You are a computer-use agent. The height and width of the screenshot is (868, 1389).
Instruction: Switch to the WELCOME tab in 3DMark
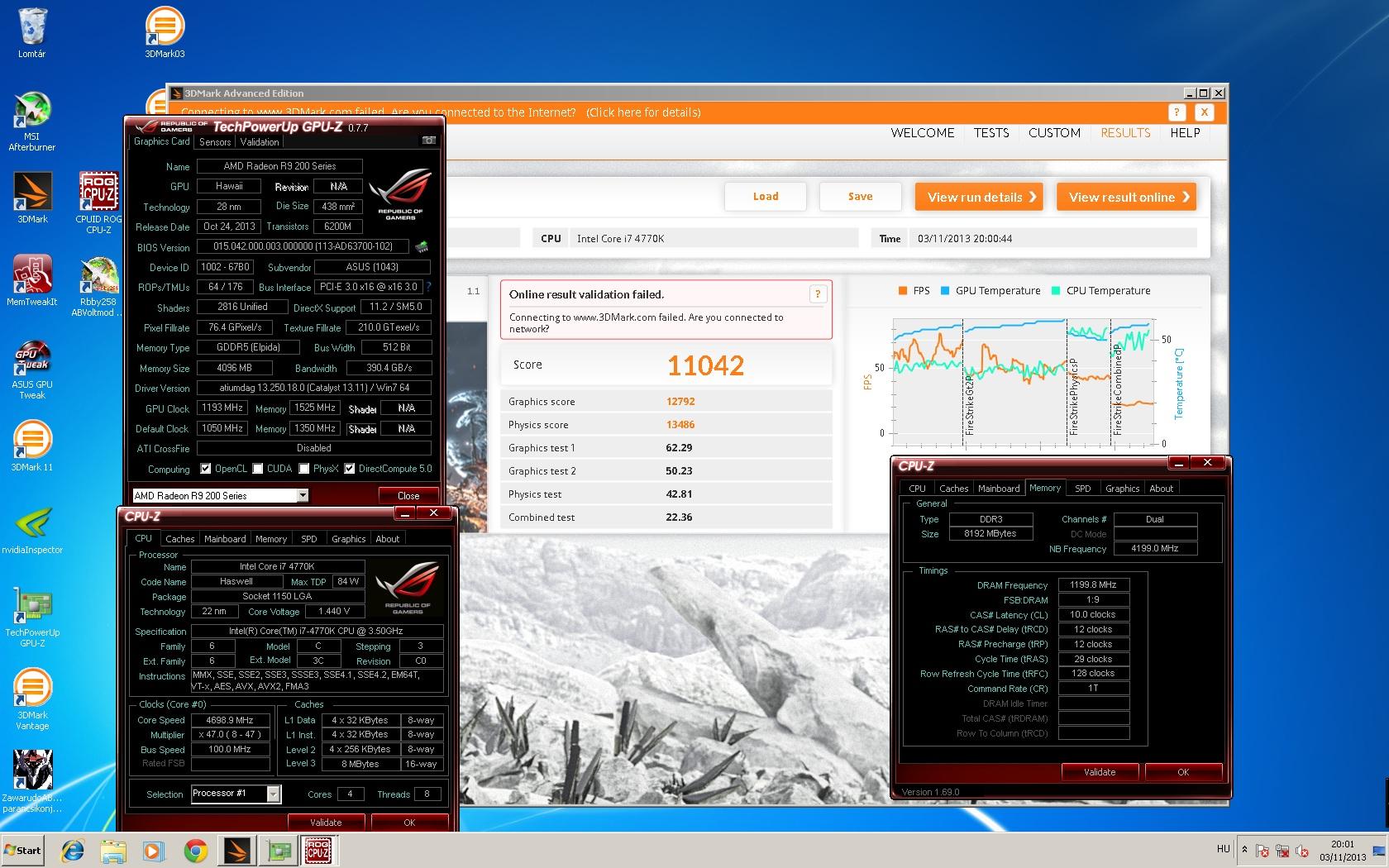(922, 133)
